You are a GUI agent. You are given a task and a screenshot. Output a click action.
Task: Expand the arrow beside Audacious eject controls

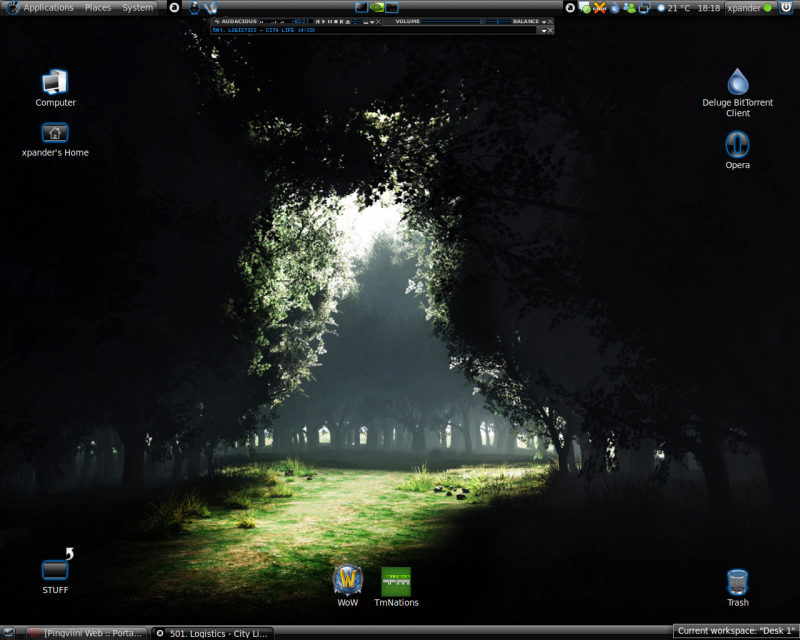[372, 22]
